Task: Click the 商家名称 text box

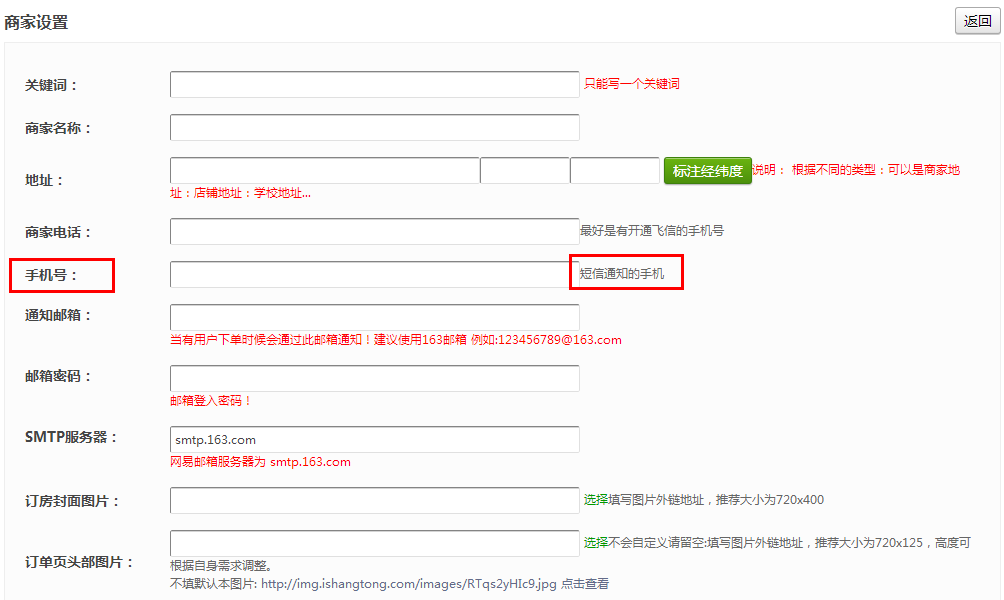Action: 374,128
